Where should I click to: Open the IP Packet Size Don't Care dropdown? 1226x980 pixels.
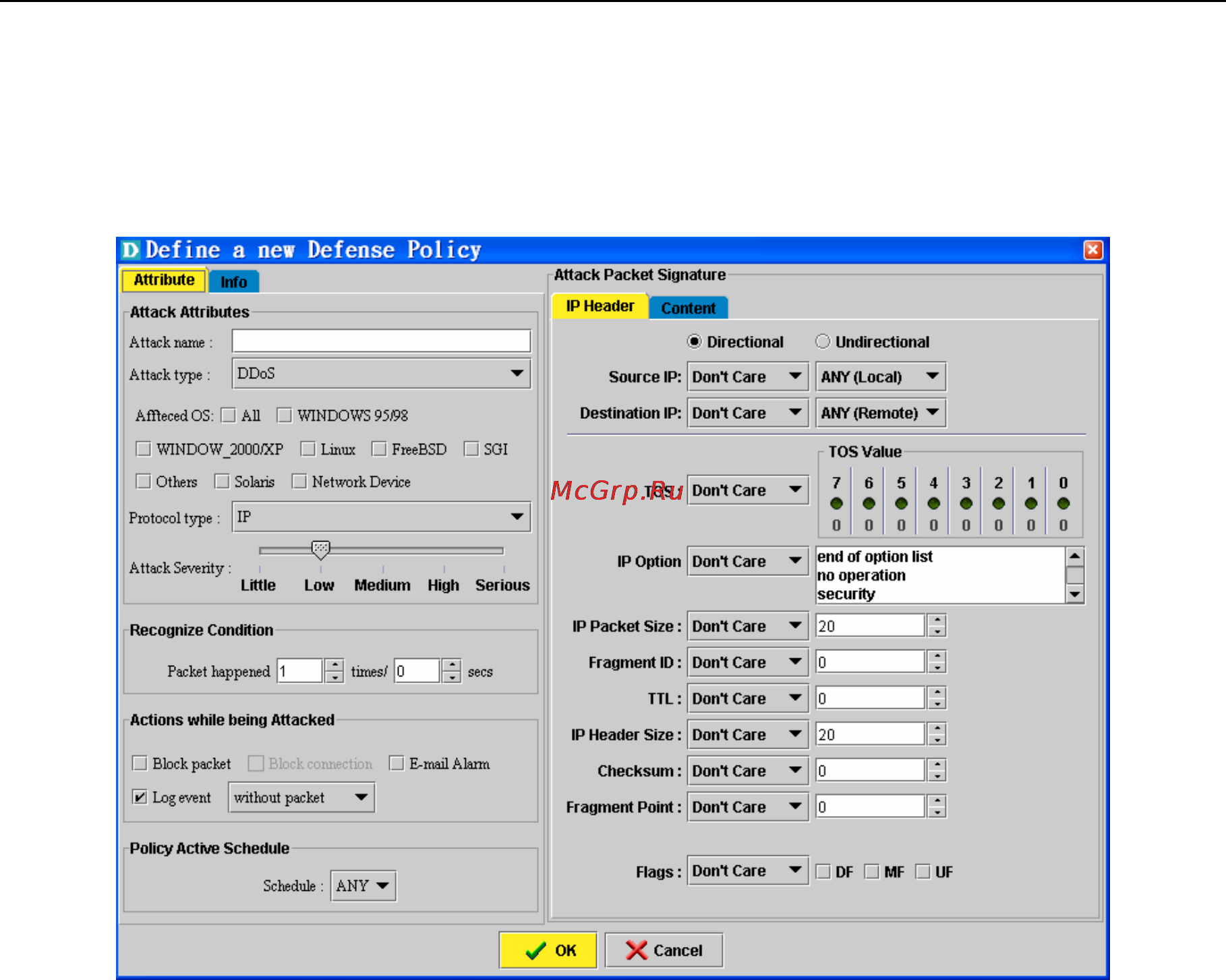(748, 626)
